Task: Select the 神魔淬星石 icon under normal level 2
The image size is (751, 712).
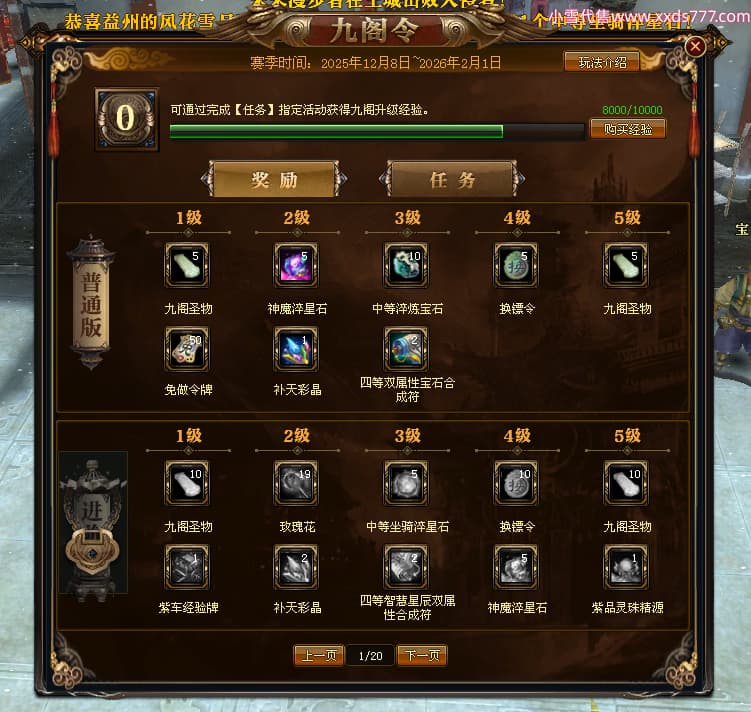Action: point(296,265)
